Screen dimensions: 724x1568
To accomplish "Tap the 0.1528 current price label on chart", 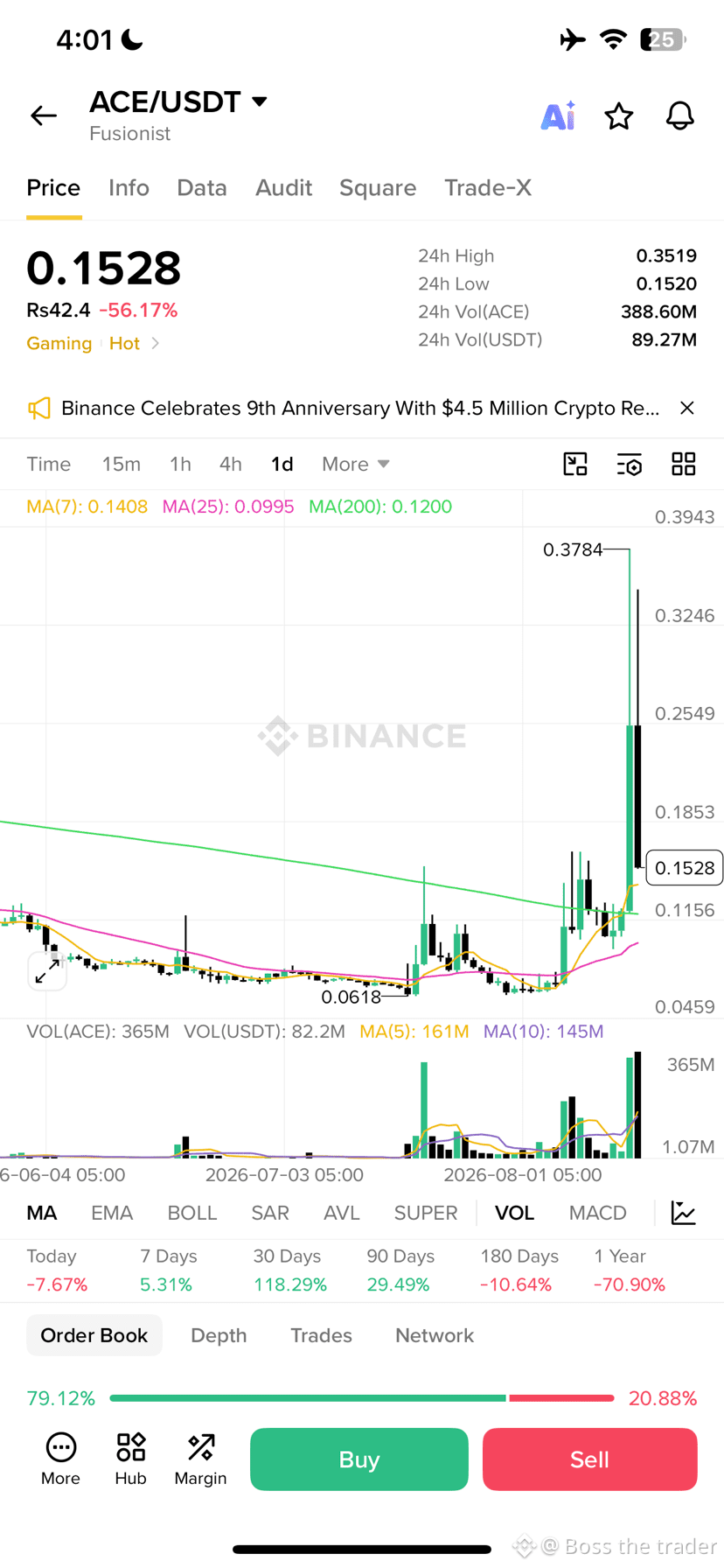I will [x=685, y=868].
